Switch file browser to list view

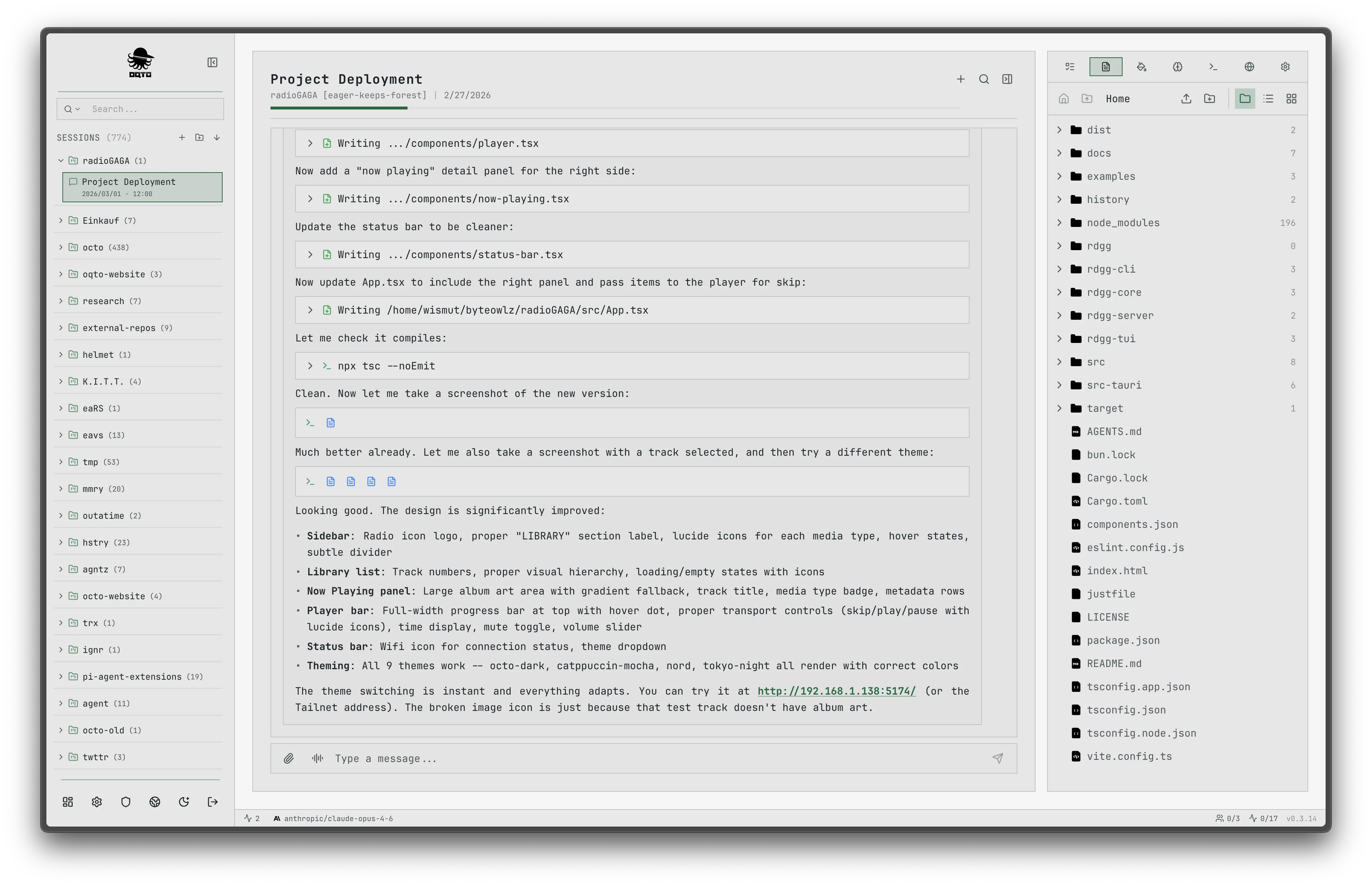(x=1268, y=98)
